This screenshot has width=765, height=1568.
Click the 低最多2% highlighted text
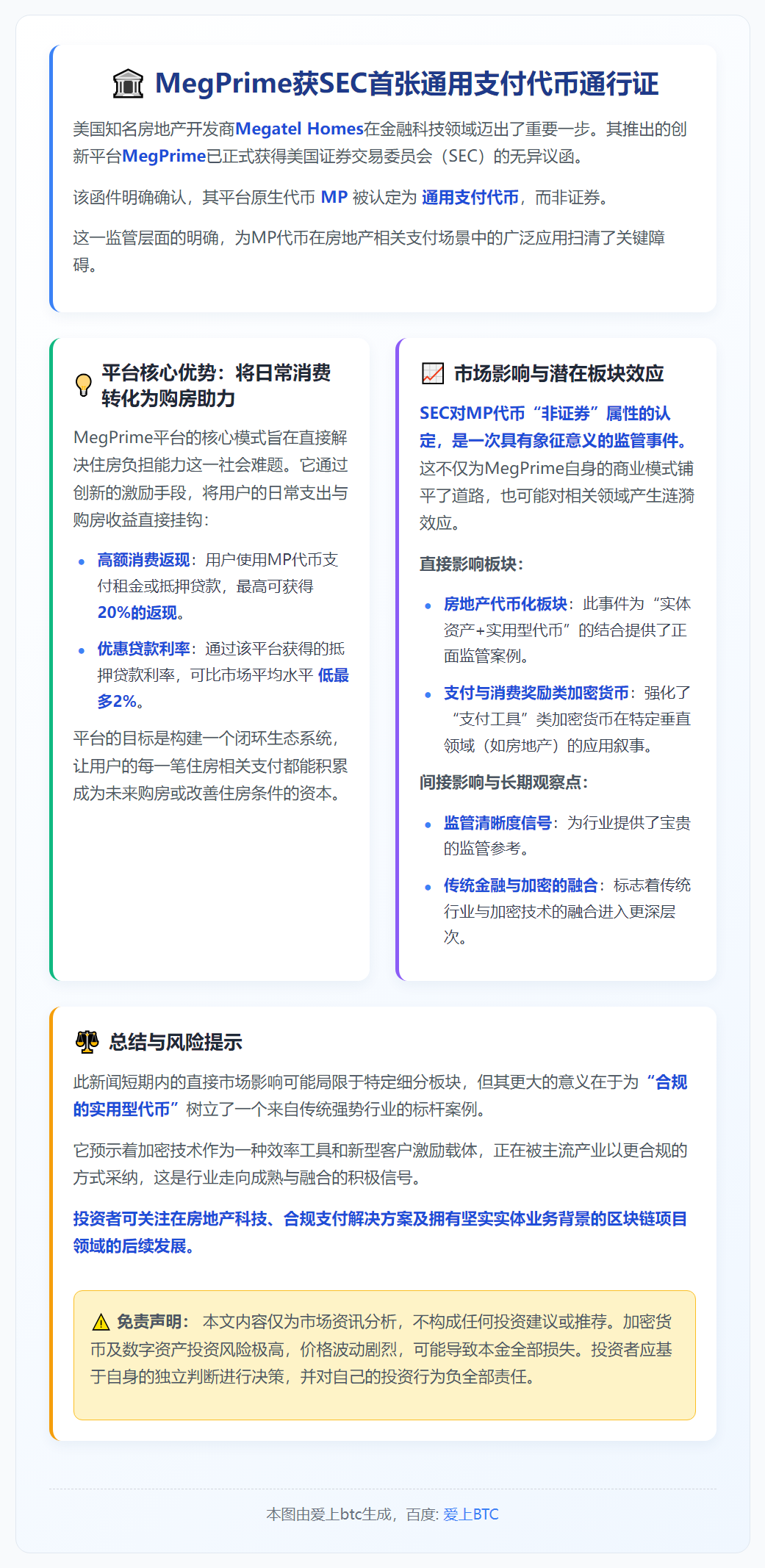(x=223, y=688)
